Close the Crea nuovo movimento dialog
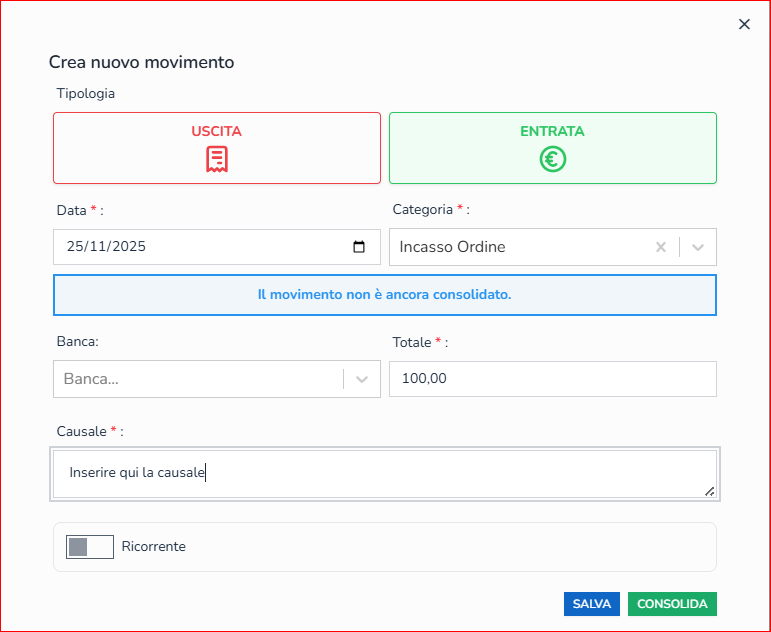 [744, 25]
